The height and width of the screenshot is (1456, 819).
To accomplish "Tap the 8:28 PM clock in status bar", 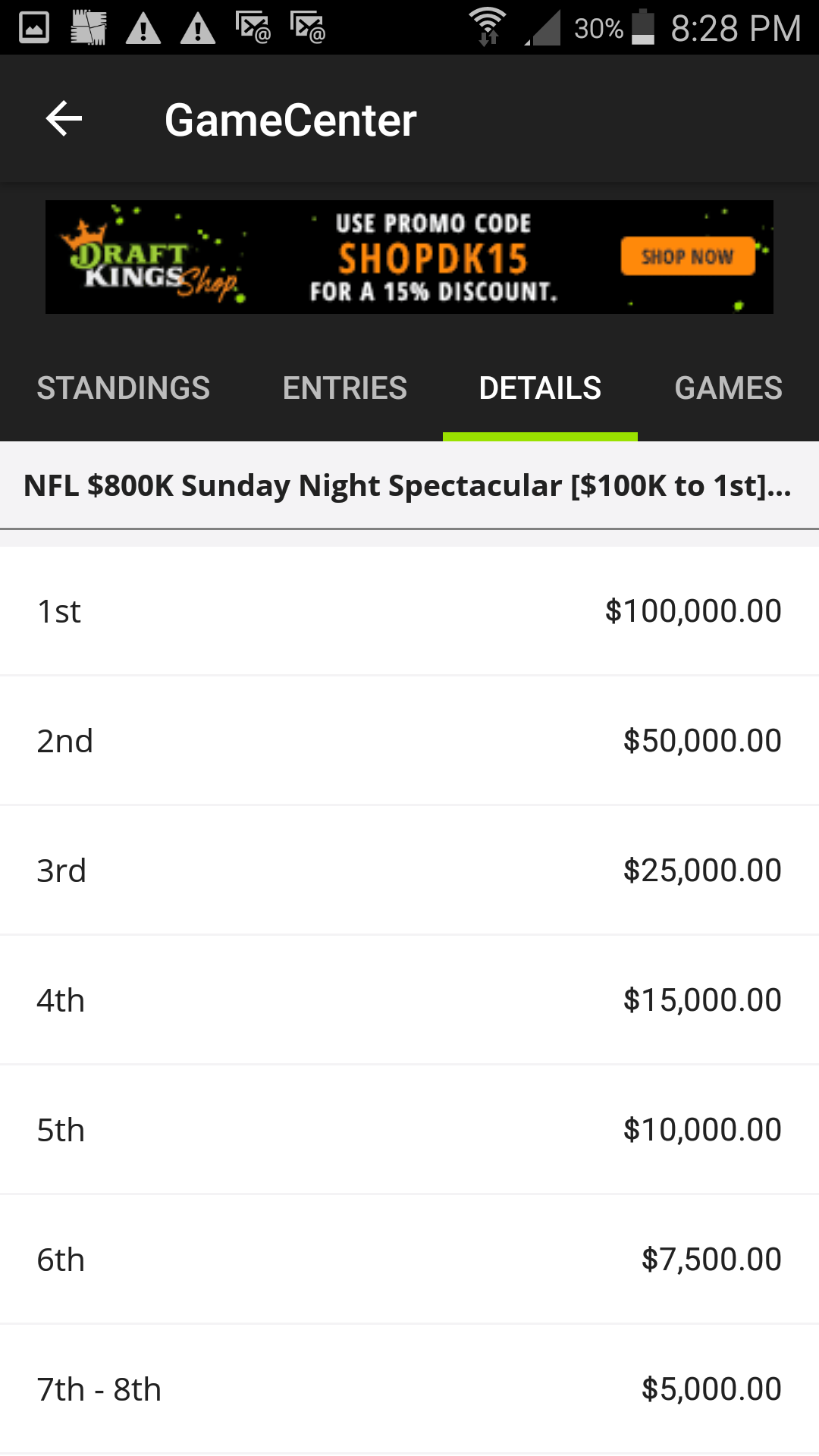I will [736, 29].
